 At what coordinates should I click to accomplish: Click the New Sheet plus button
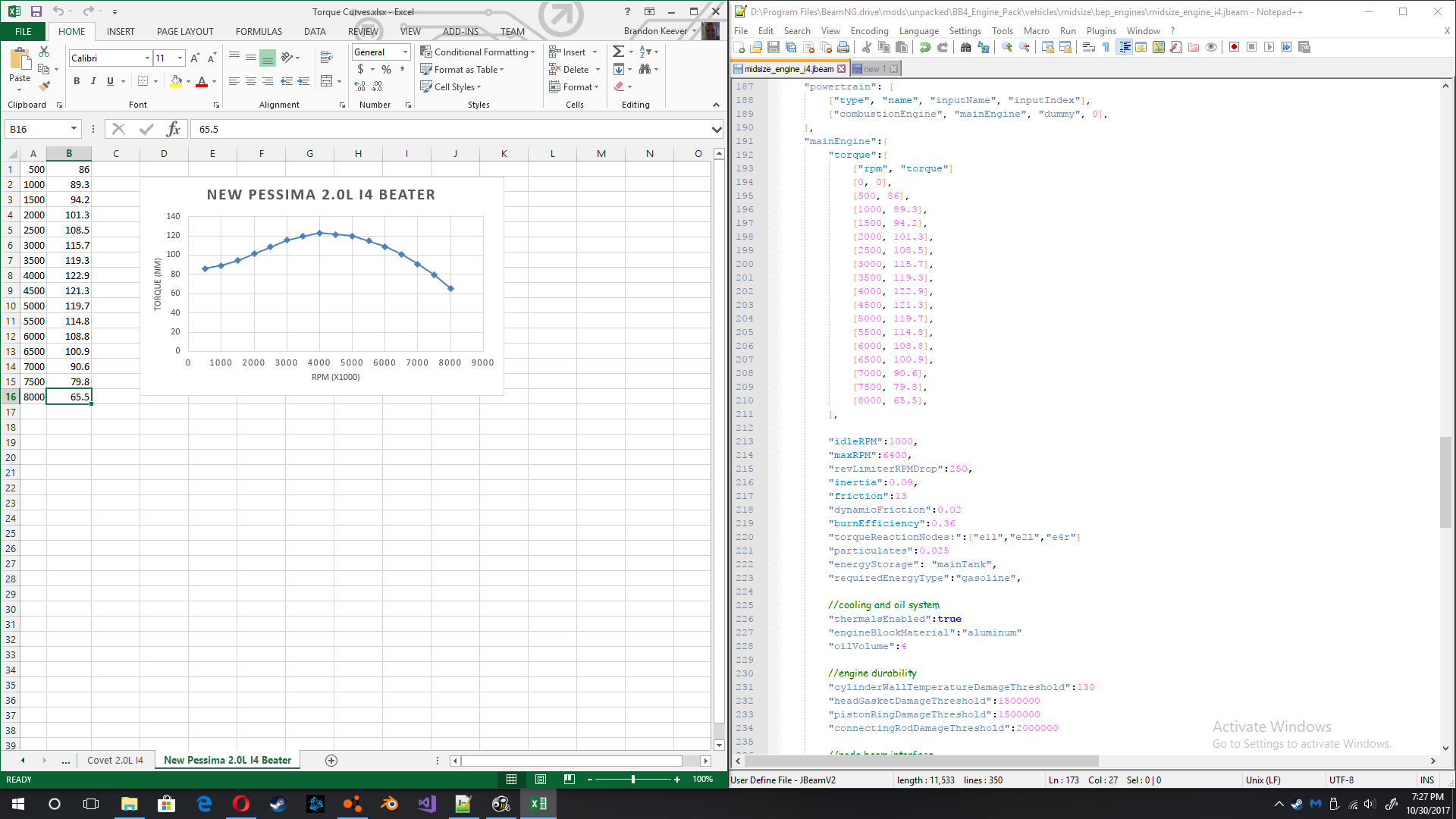pos(331,761)
